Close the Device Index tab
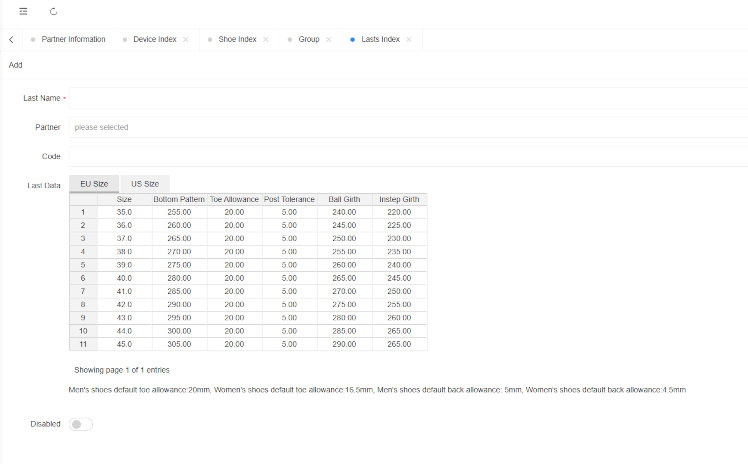 (186, 40)
